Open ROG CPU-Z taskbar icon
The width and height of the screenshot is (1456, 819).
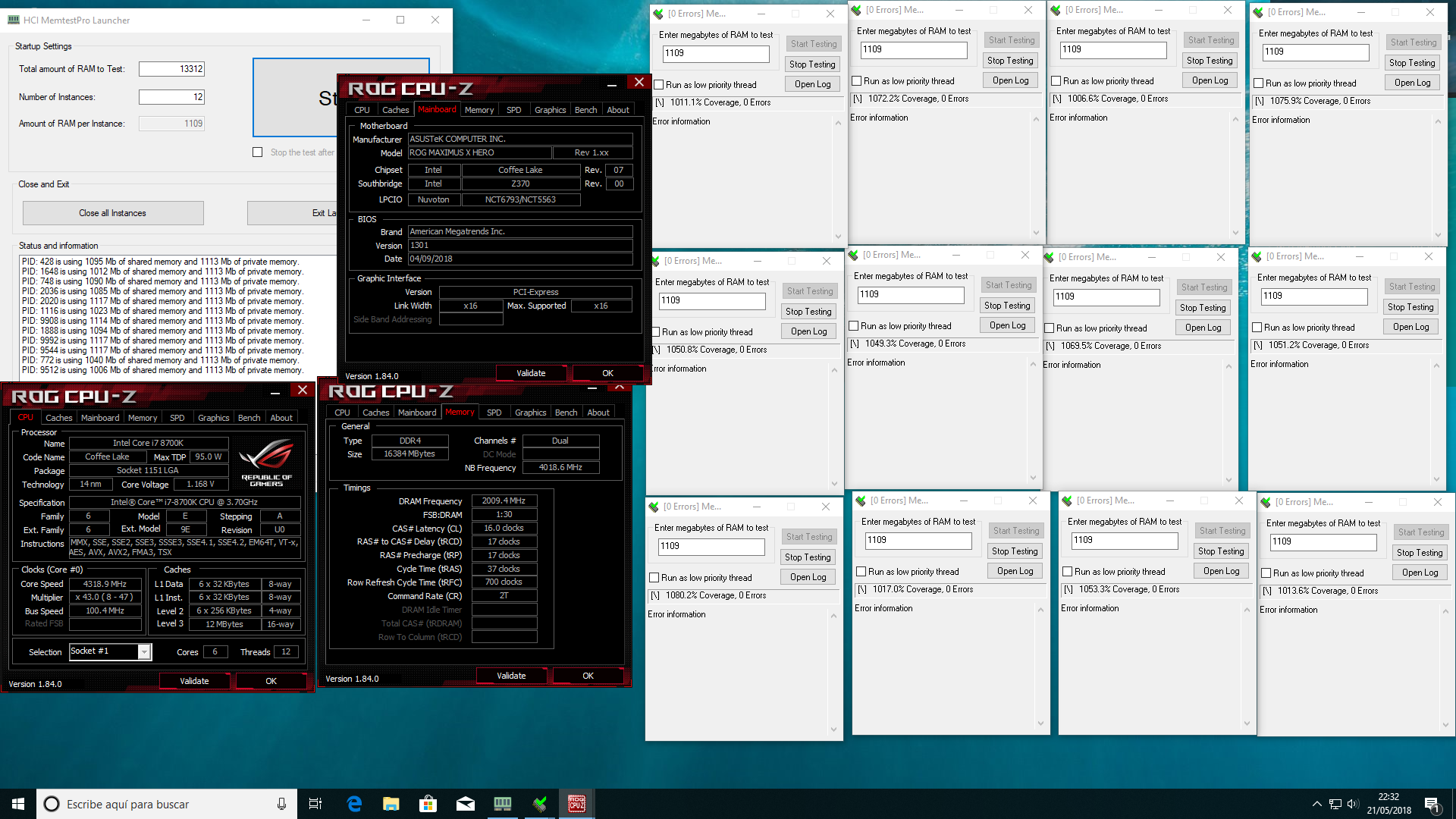coord(577,804)
